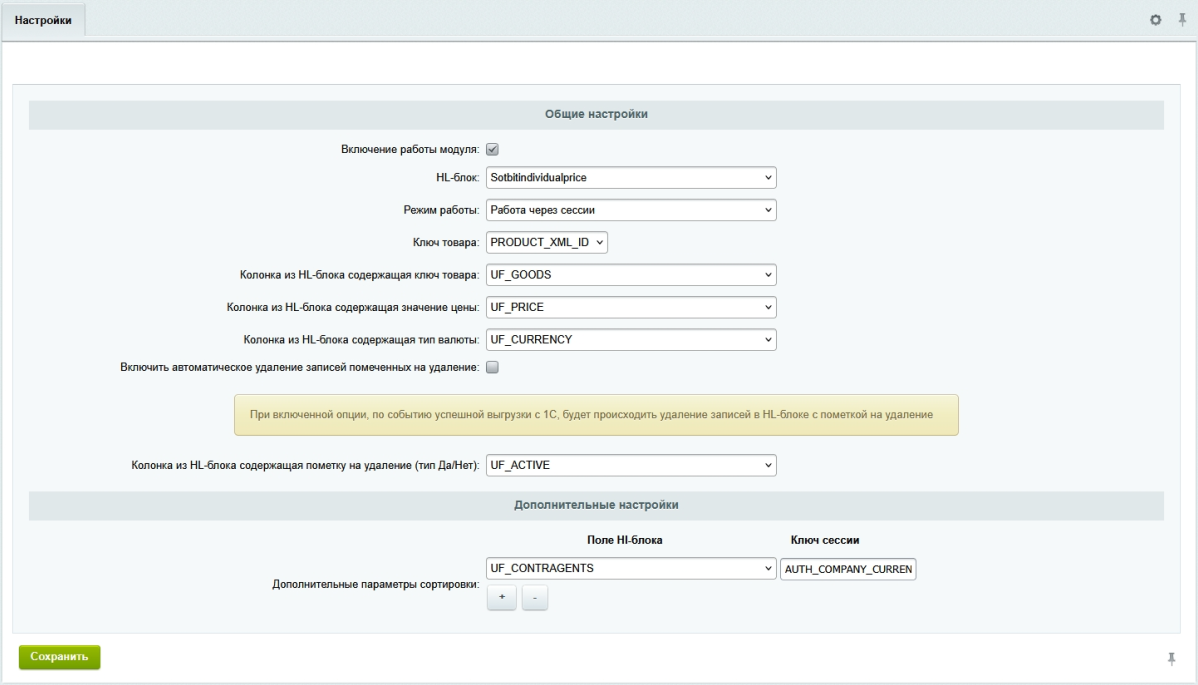This screenshot has width=1198, height=685.
Task: Click the session key input field
Action: pos(848,569)
